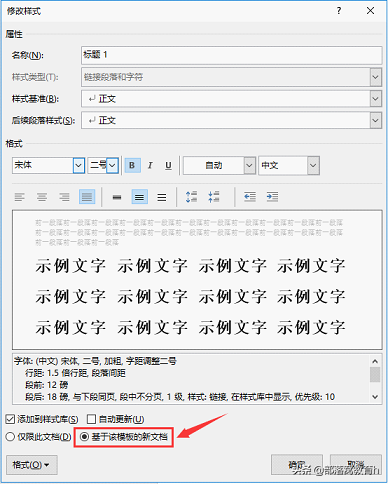
Task: Set single line spacing
Action: coord(117,197)
